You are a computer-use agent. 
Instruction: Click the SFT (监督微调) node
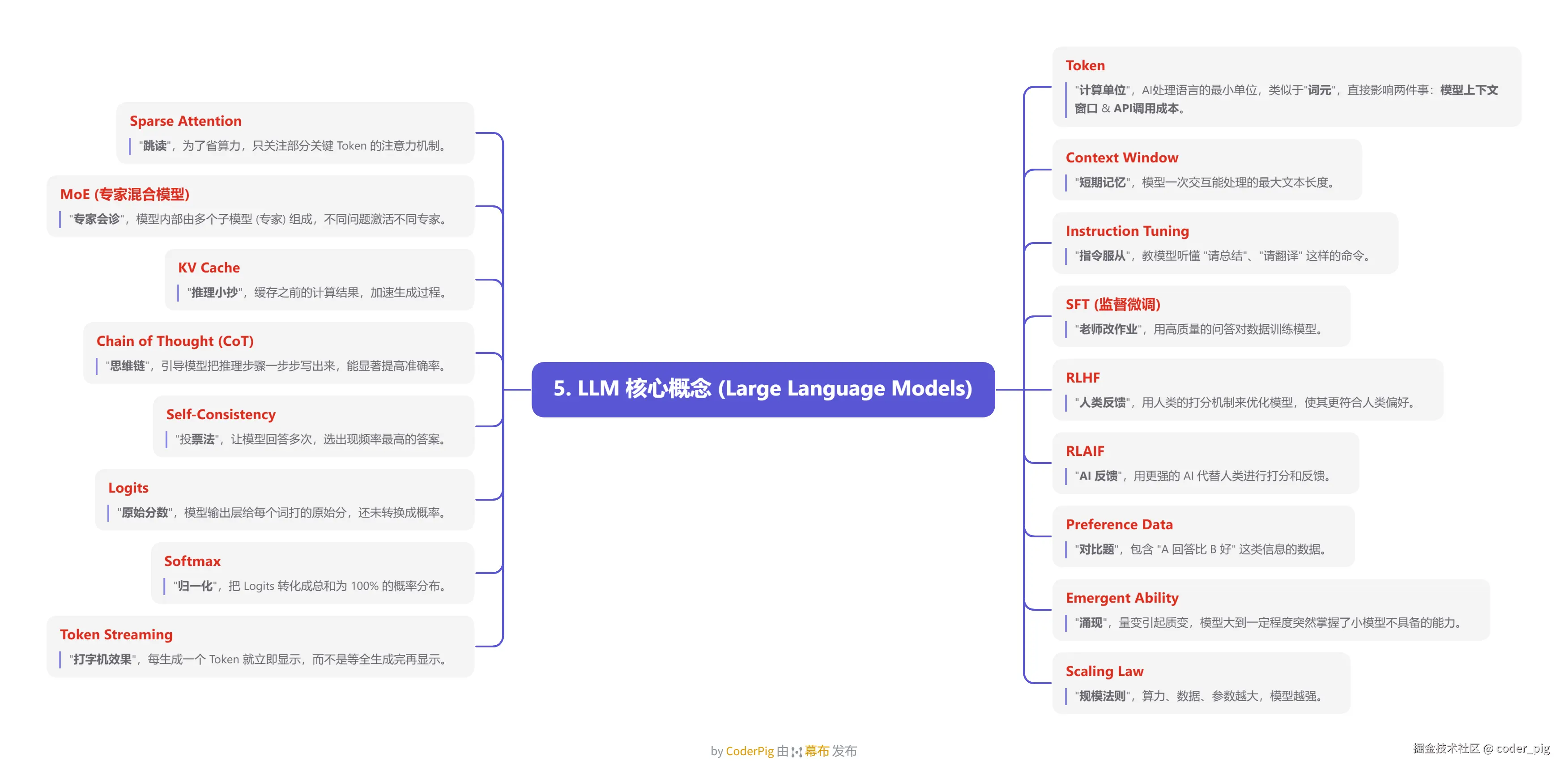coord(1113,305)
